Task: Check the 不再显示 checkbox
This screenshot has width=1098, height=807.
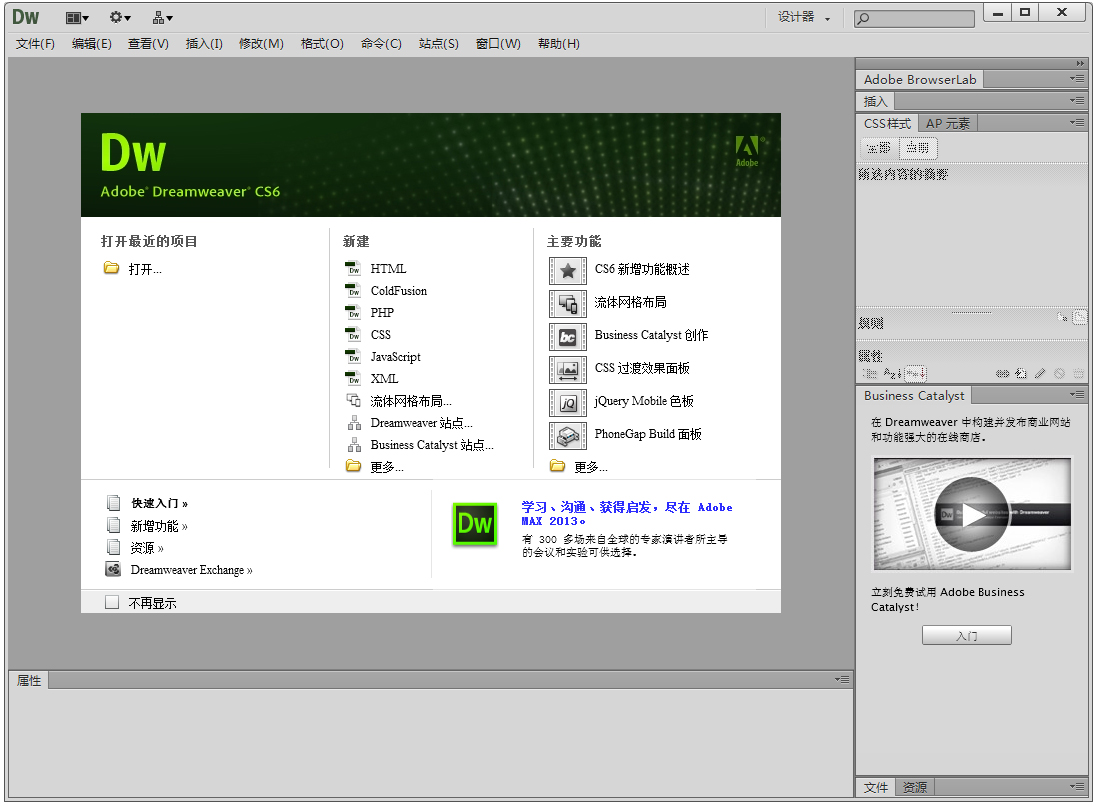Action: (x=112, y=603)
